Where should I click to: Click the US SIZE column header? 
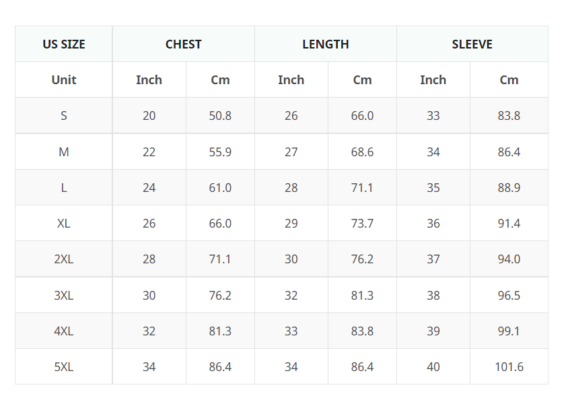[64, 44]
